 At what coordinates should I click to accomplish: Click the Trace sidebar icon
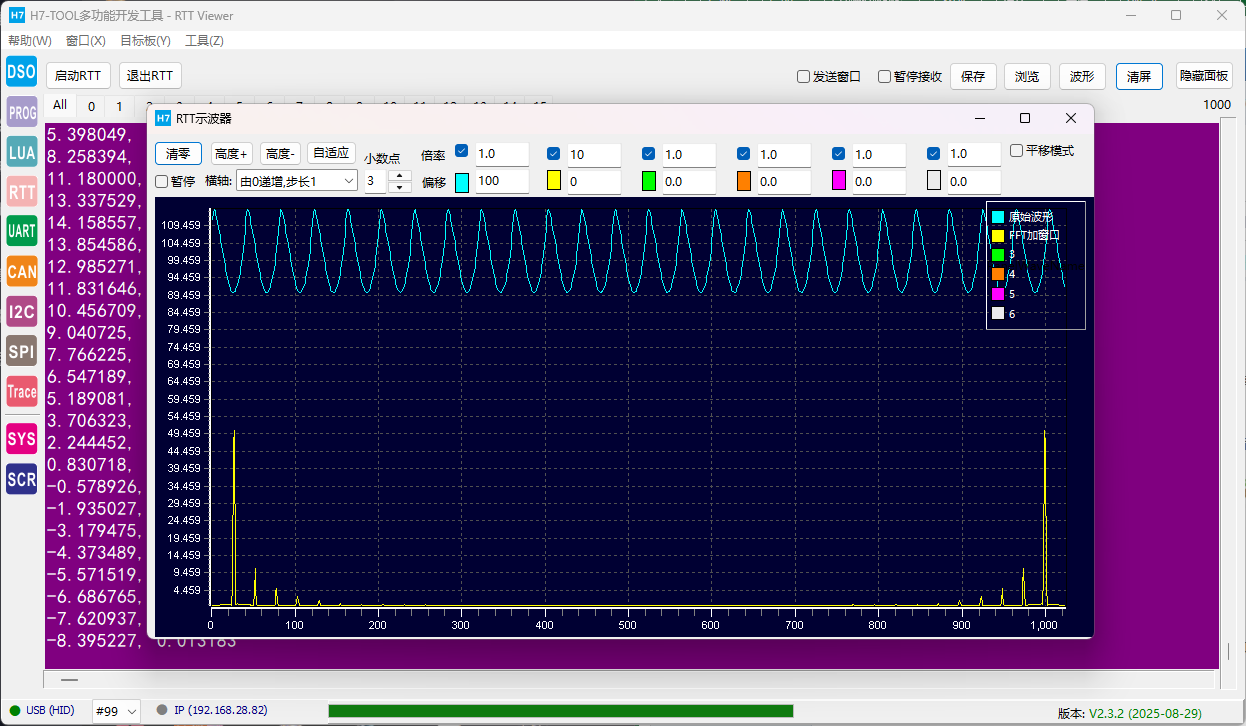click(x=21, y=392)
